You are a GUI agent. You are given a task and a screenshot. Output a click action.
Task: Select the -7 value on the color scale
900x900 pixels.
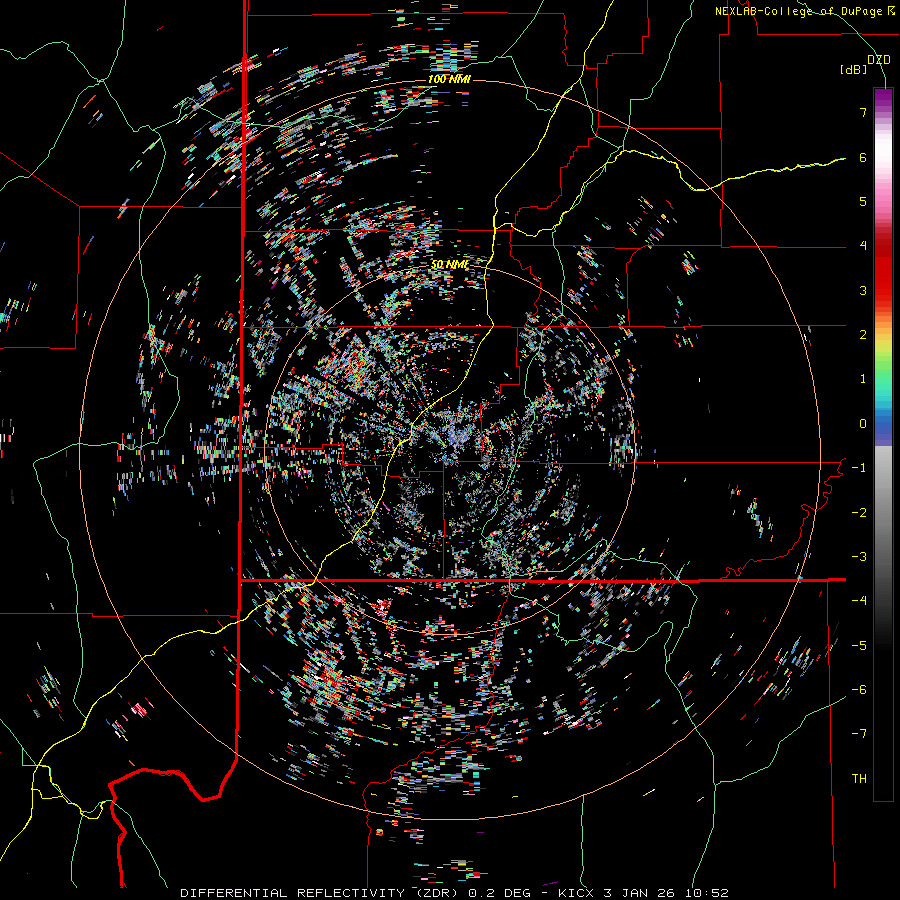[x=859, y=734]
